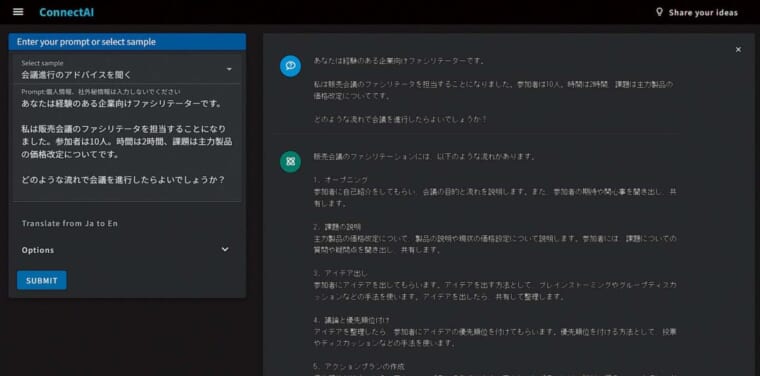The height and width of the screenshot is (376, 760).
Task: Select the 会議進行のアドバイスを聞く sample field
Action: [127, 70]
